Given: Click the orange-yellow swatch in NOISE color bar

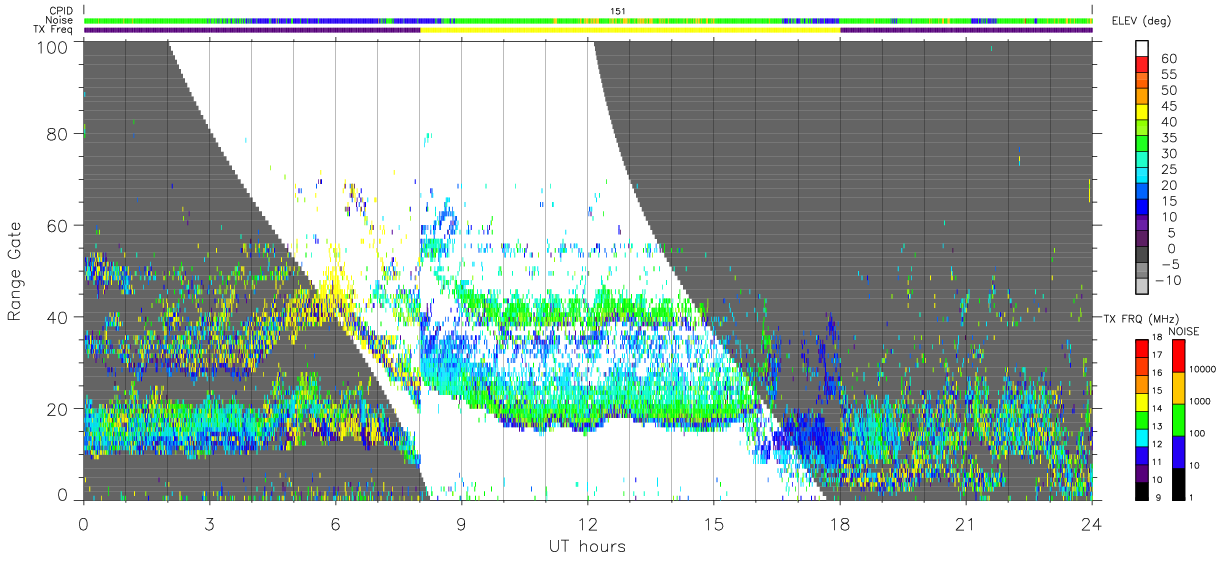Looking at the screenshot, I should (x=1180, y=388).
